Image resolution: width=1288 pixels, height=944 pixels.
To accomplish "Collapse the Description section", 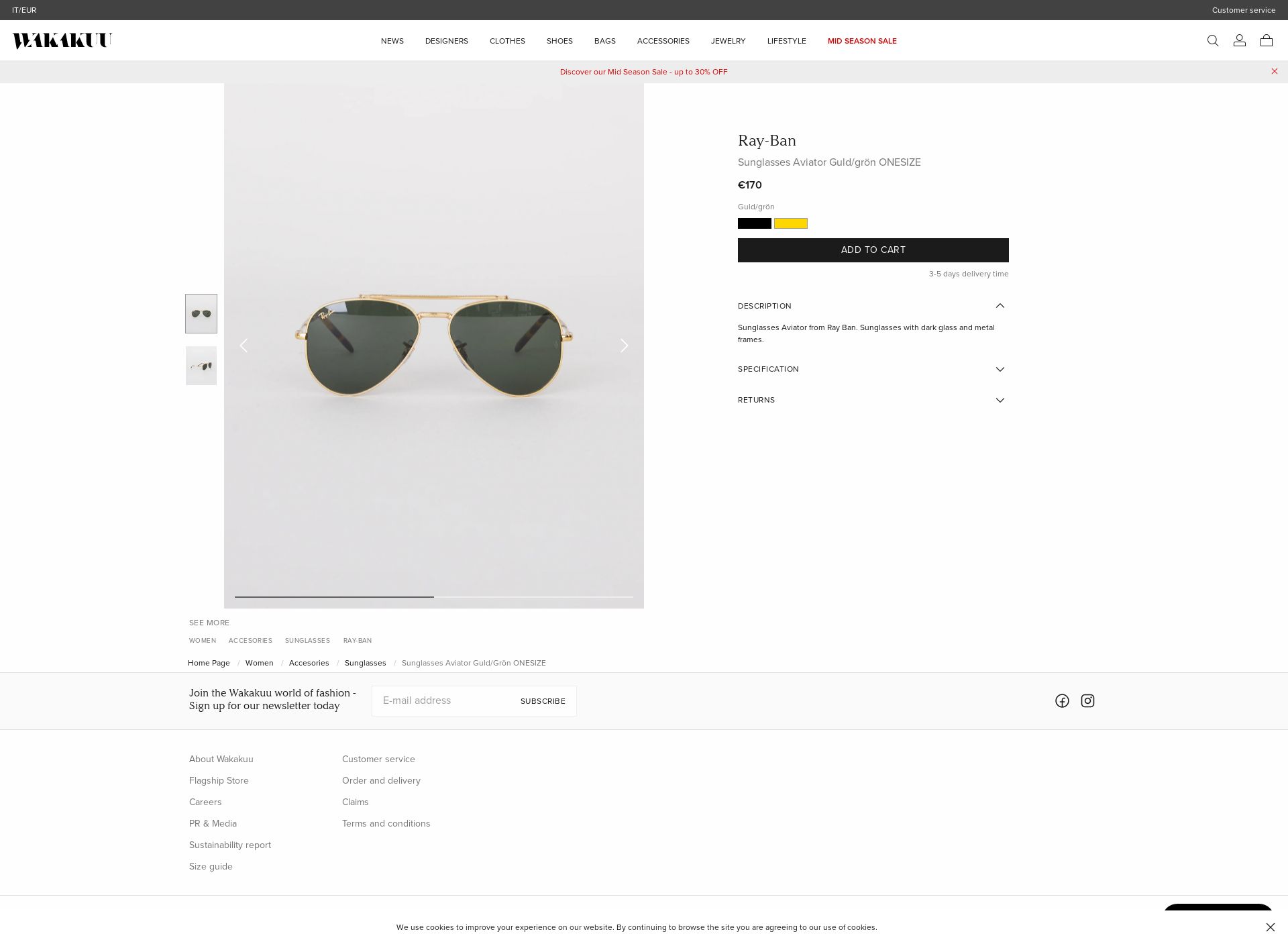I will click(873, 306).
